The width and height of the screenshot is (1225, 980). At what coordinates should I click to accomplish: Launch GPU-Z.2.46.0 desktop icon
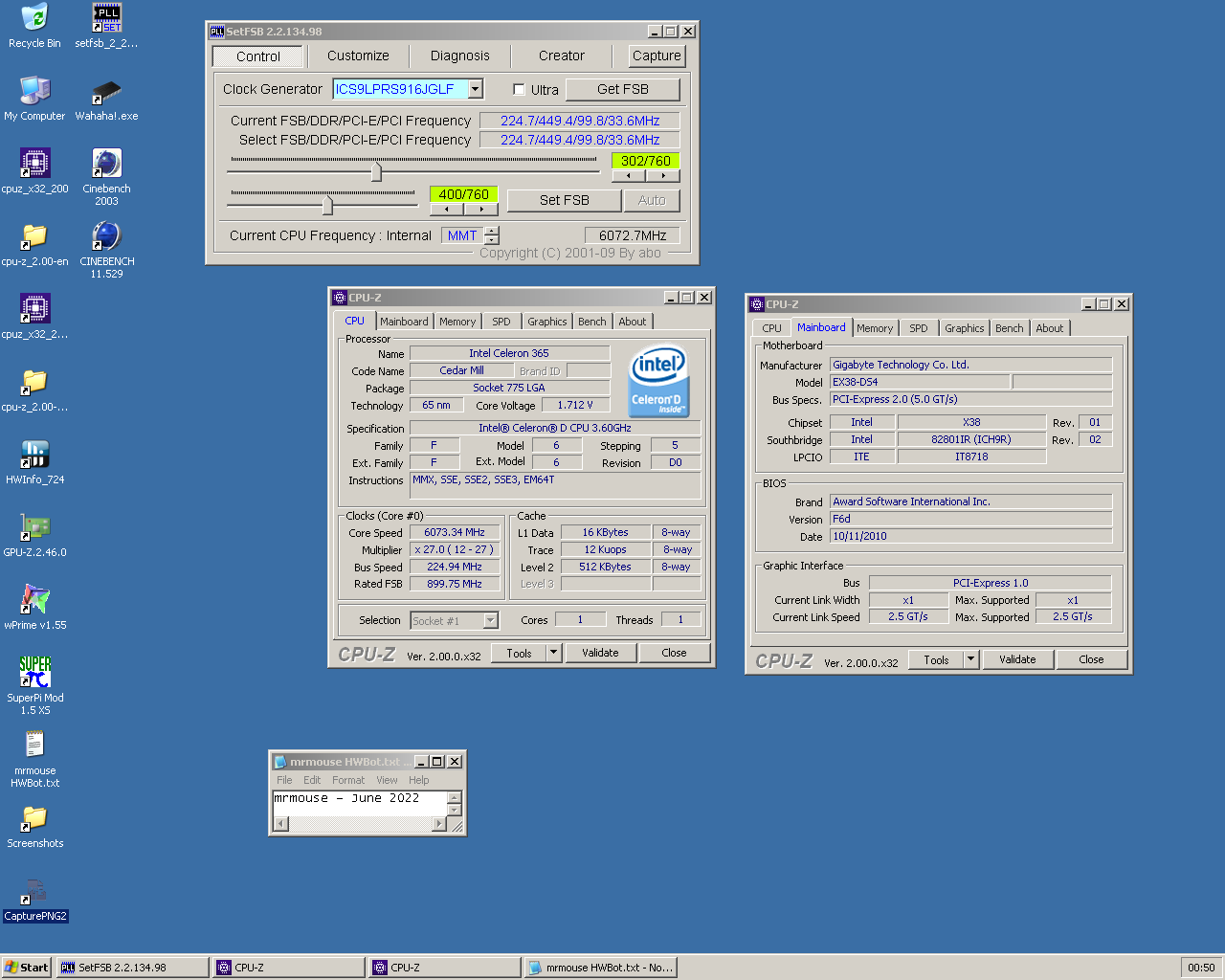34,534
